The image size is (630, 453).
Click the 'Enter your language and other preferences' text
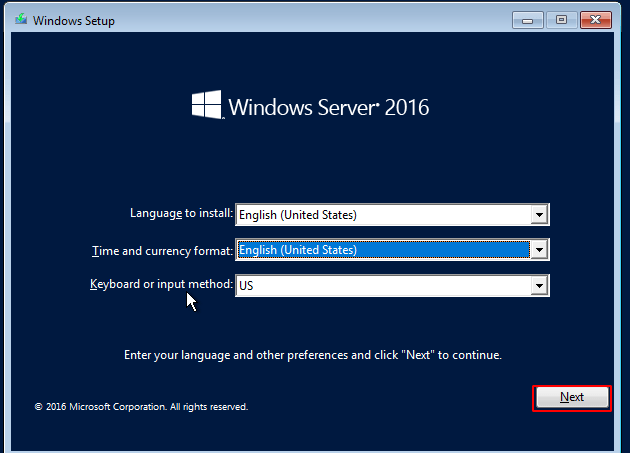[x=313, y=355]
